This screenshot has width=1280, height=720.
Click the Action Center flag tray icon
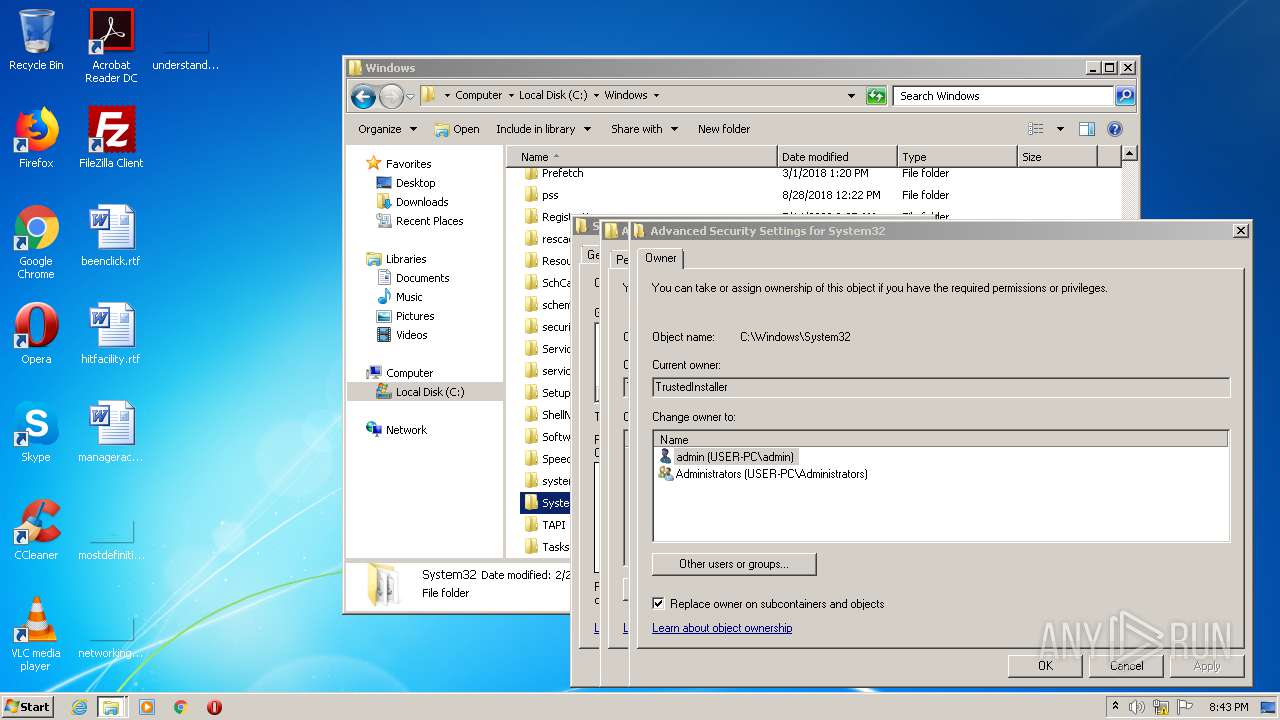[1184, 707]
